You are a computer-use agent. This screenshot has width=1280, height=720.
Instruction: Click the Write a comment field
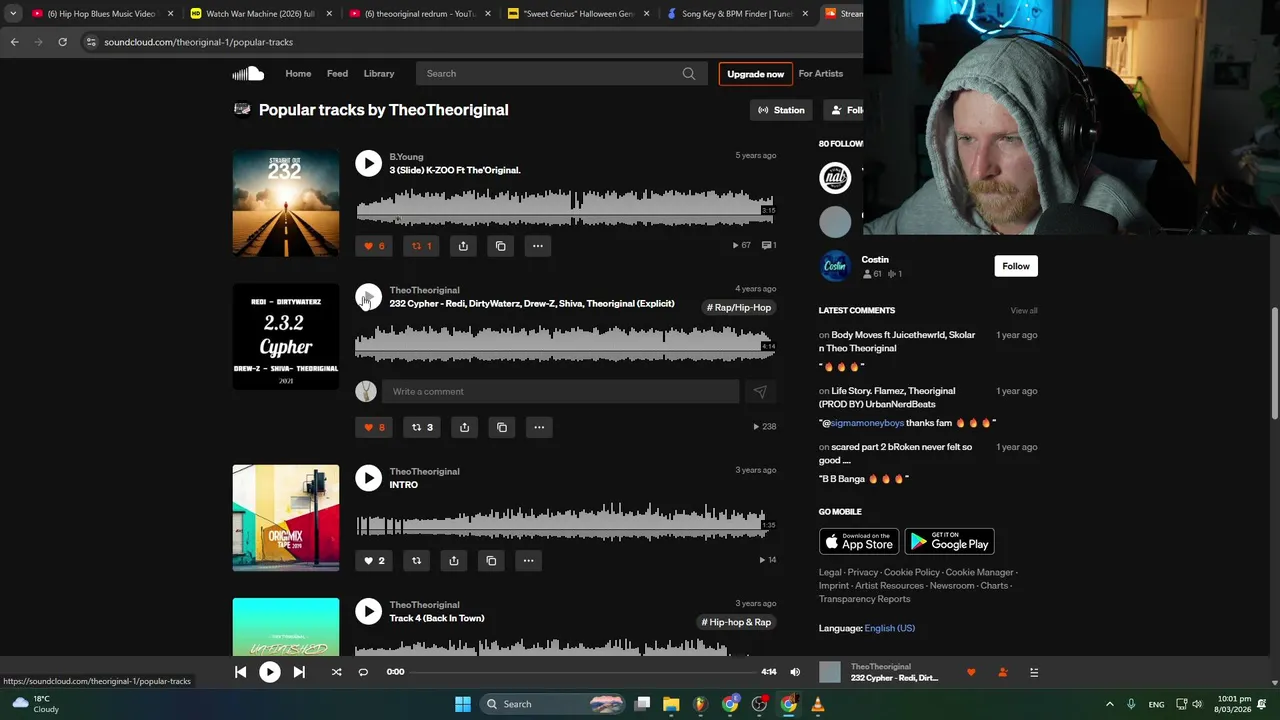[561, 392]
